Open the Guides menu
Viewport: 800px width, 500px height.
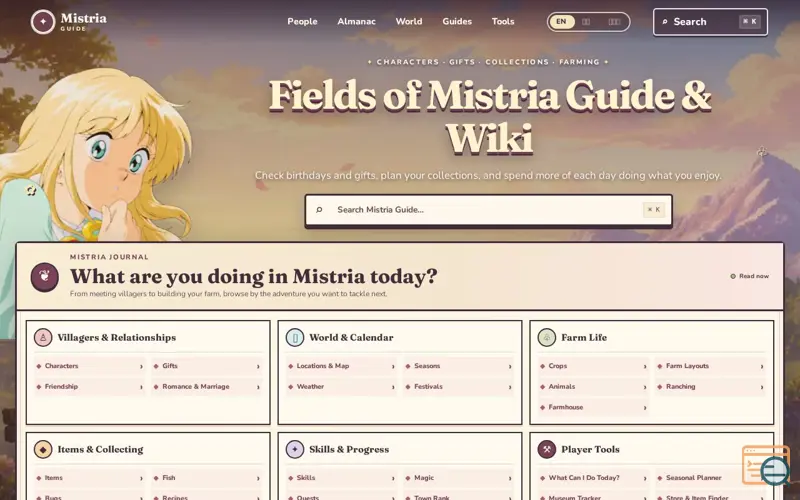point(457,21)
